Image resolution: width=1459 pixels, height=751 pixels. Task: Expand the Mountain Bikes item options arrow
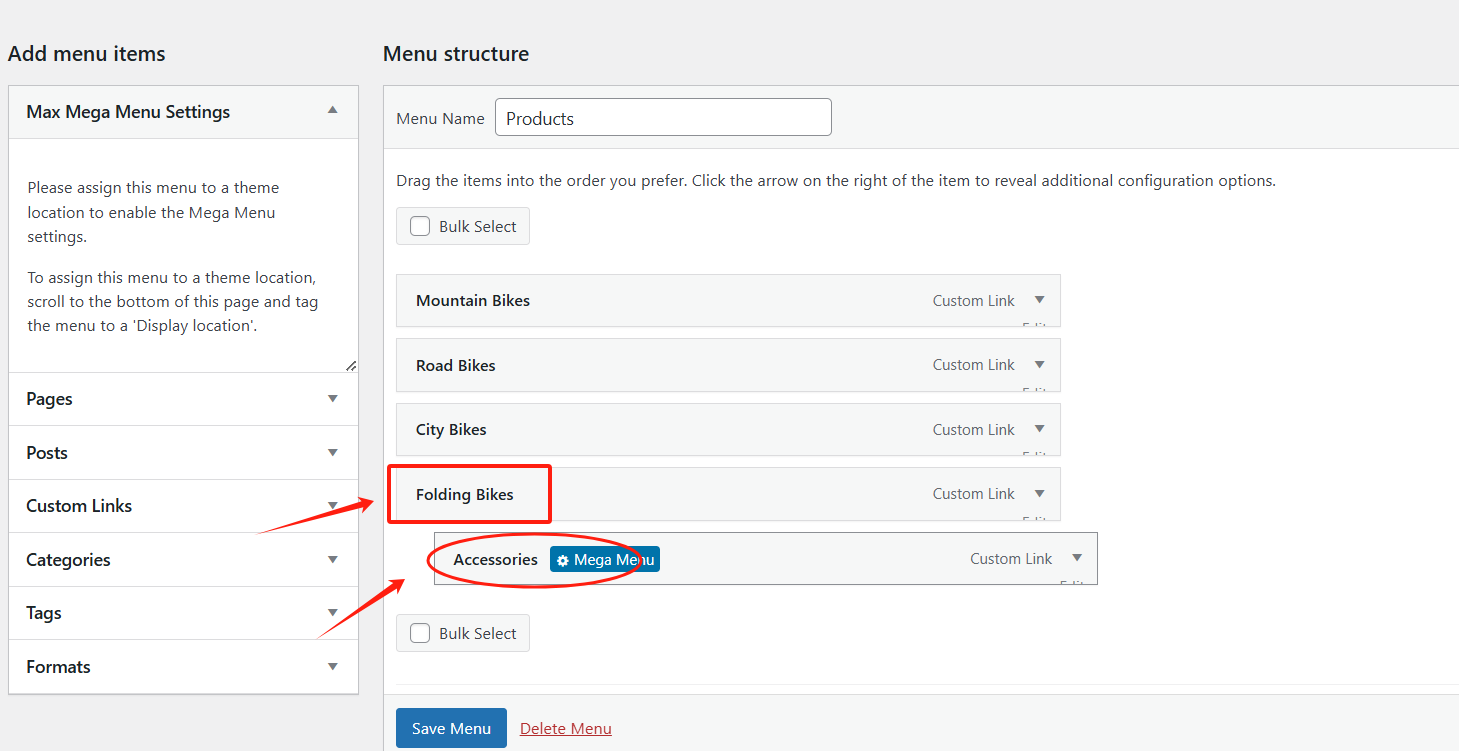pyautogui.click(x=1039, y=300)
